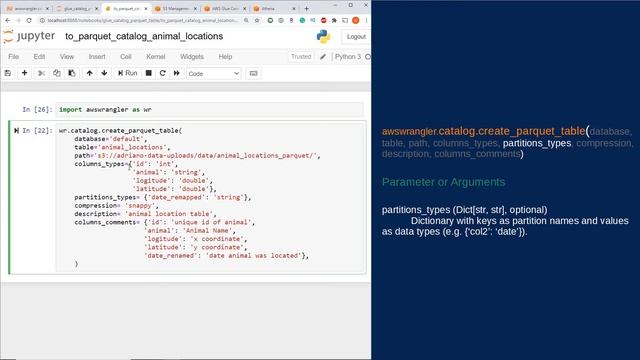Screen dimensions: 640x360
Task: Open the Kernel menu
Action: coord(156,57)
